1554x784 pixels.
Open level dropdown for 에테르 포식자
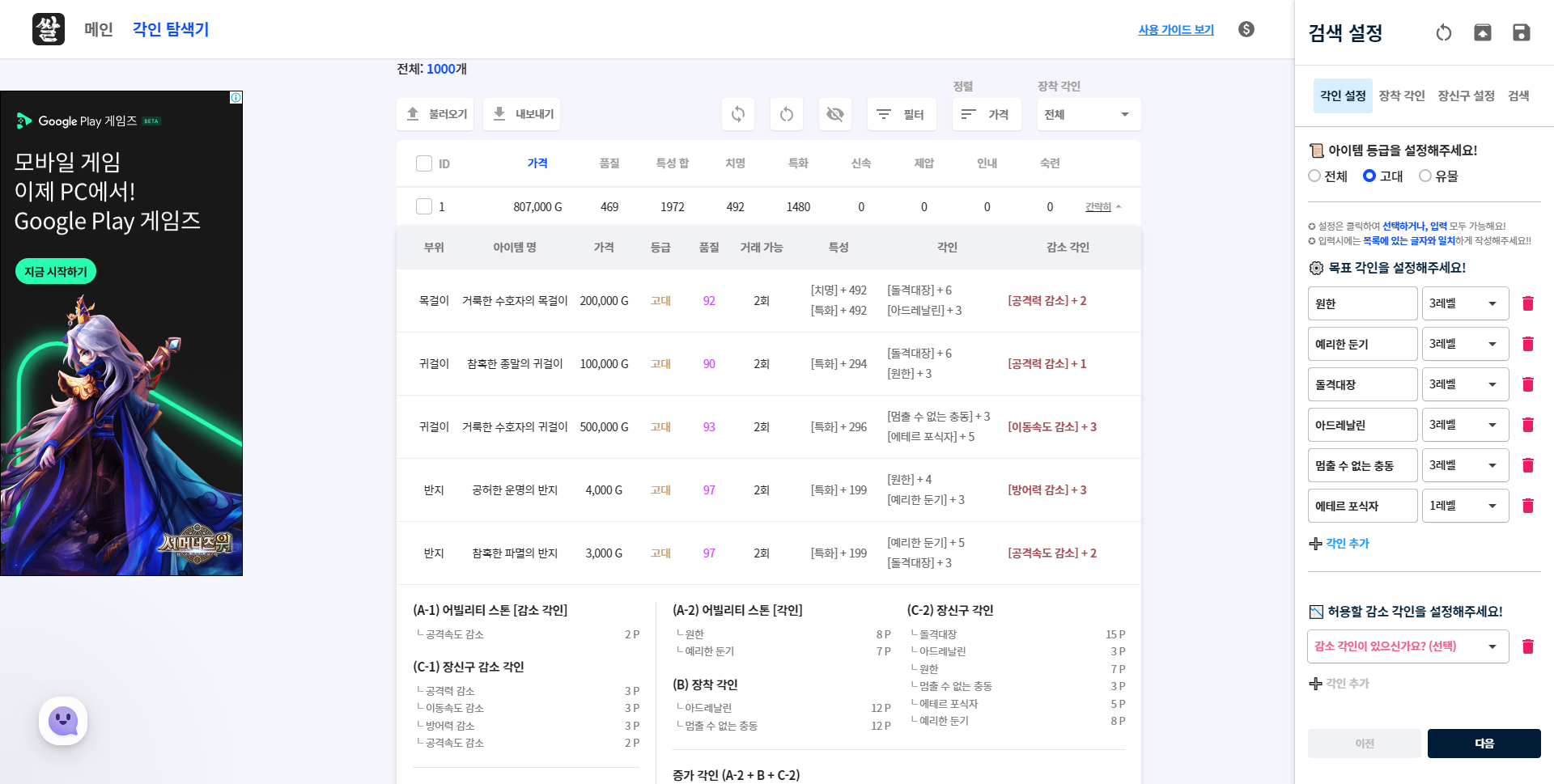pos(1466,506)
